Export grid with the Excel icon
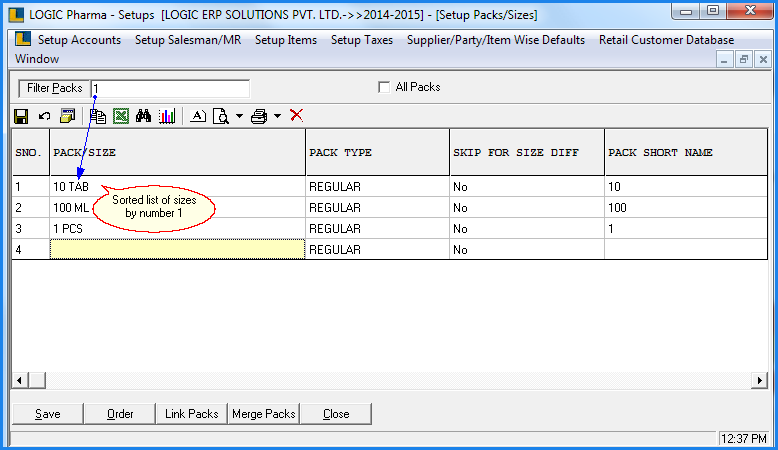Screen dimensions: 778x450 point(121,116)
